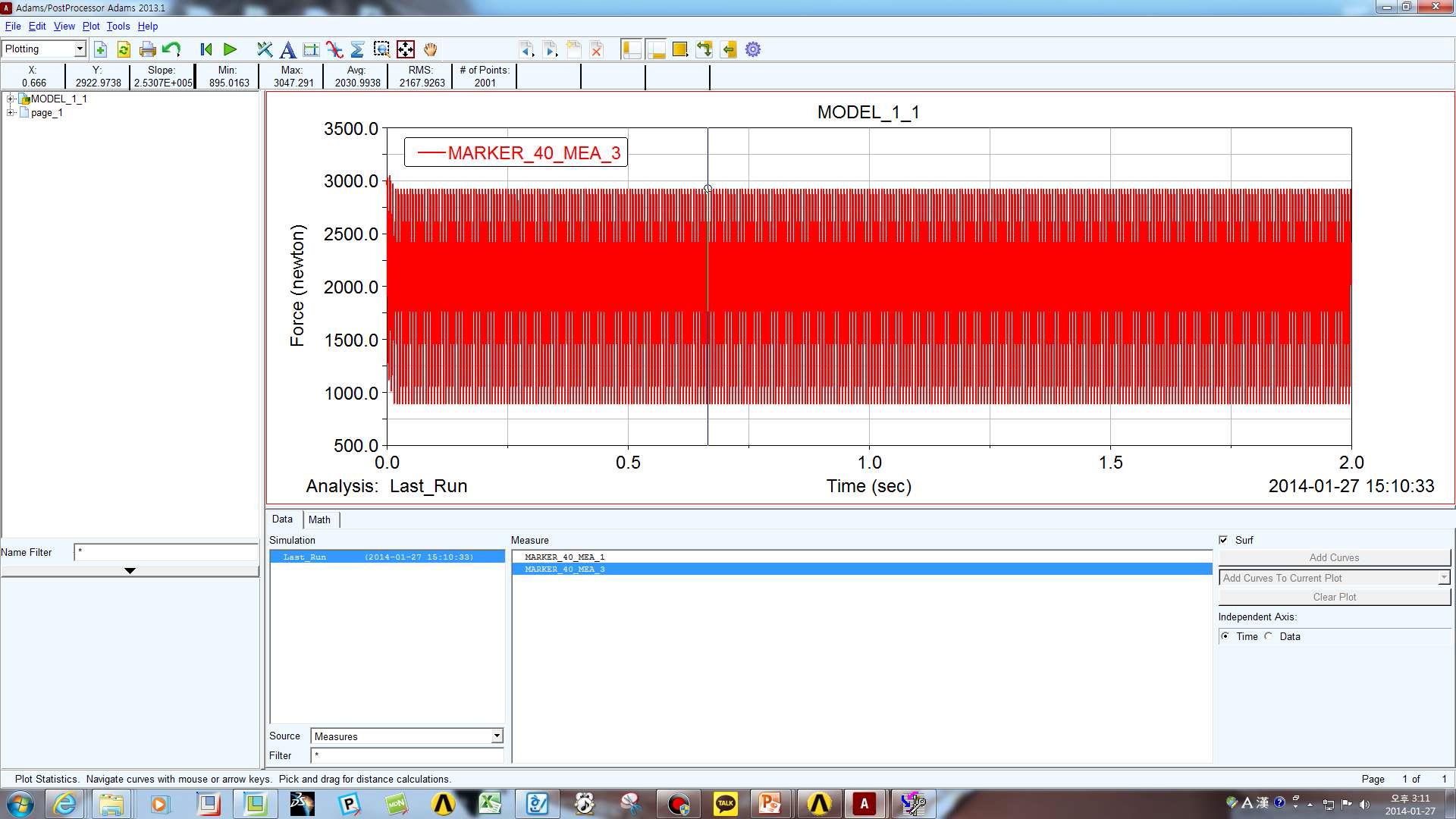The width and height of the screenshot is (1456, 819).
Task: Click the Name Filter input field
Action: coord(166,552)
